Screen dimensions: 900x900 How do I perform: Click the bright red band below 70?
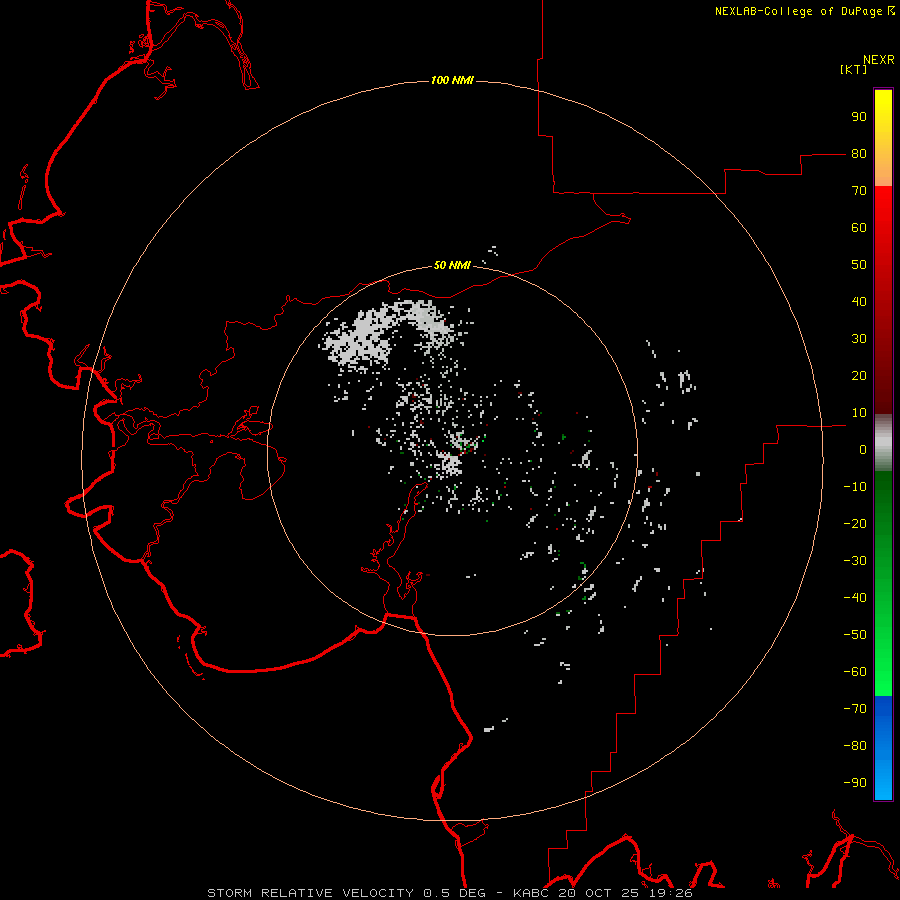pos(883,201)
